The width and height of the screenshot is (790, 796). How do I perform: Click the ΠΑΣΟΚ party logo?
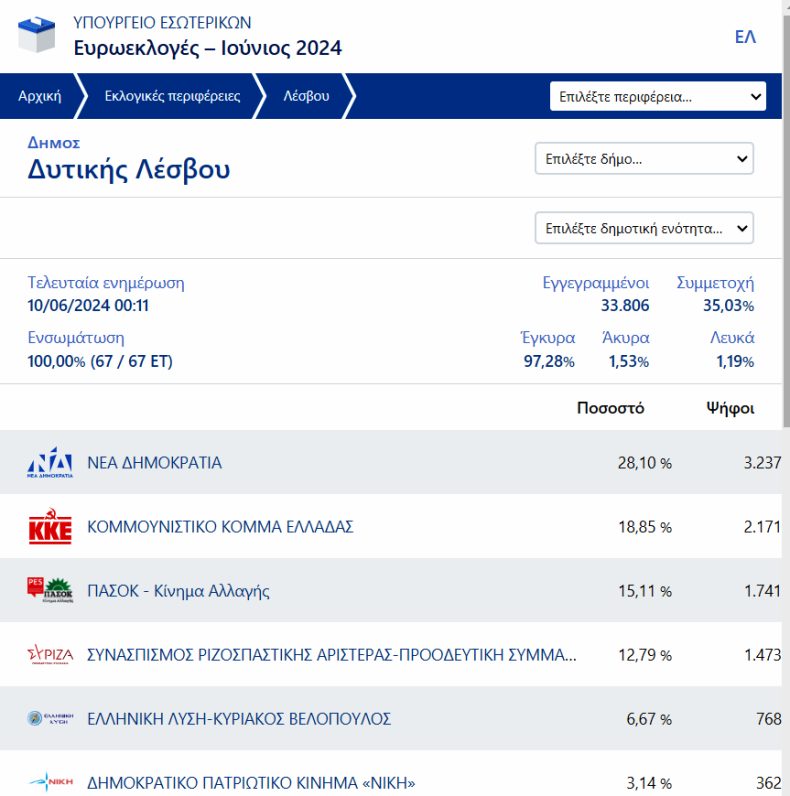50,590
